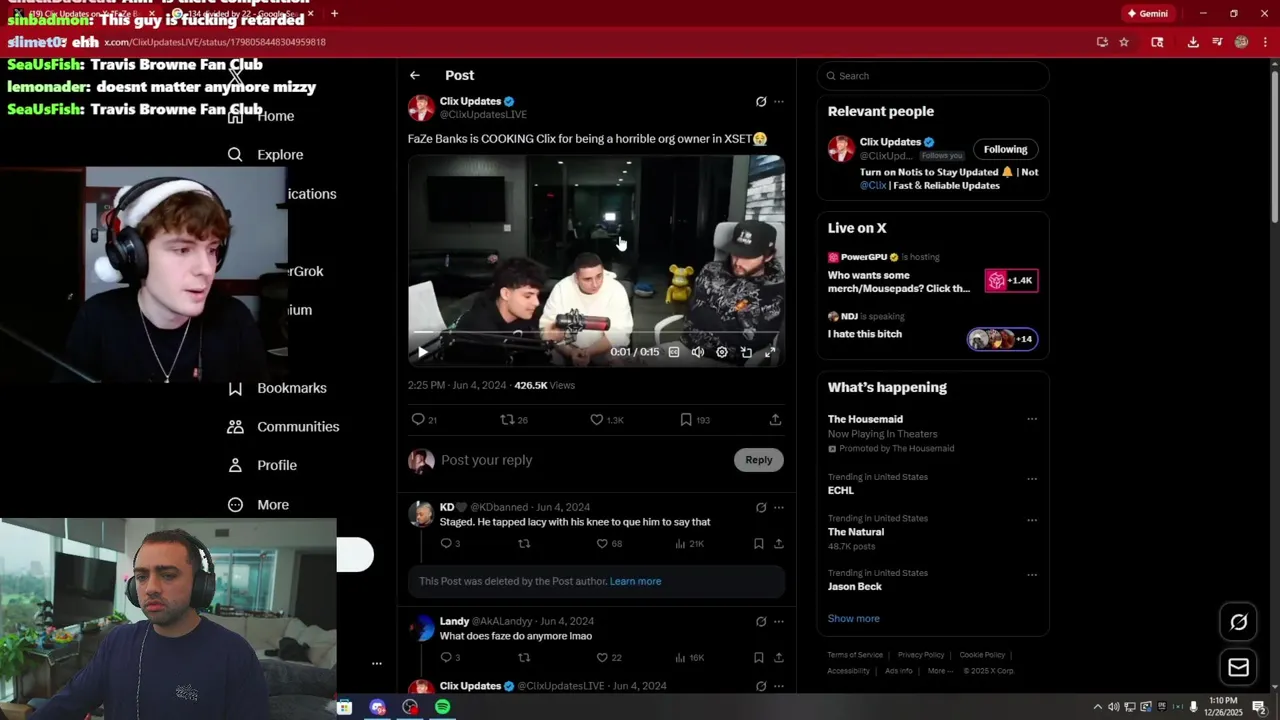Open the Grok floating button
Screen dimensions: 1280x720
1238,622
